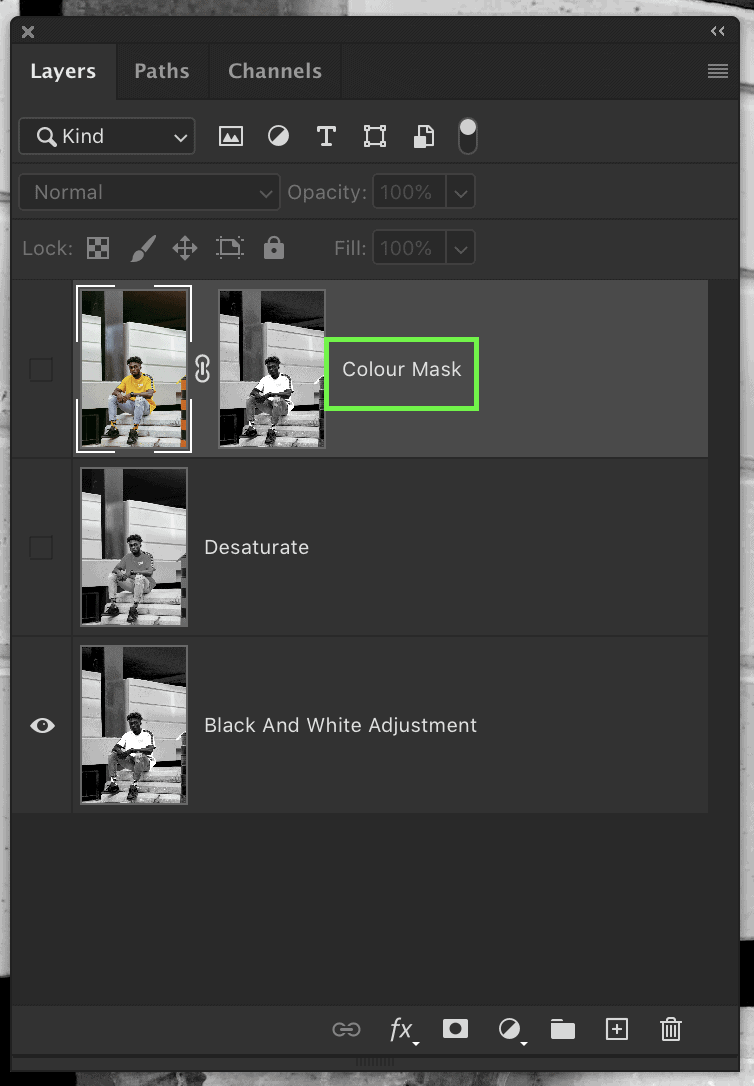The width and height of the screenshot is (754, 1086).
Task: Close the Layers panel
Action: [x=28, y=32]
